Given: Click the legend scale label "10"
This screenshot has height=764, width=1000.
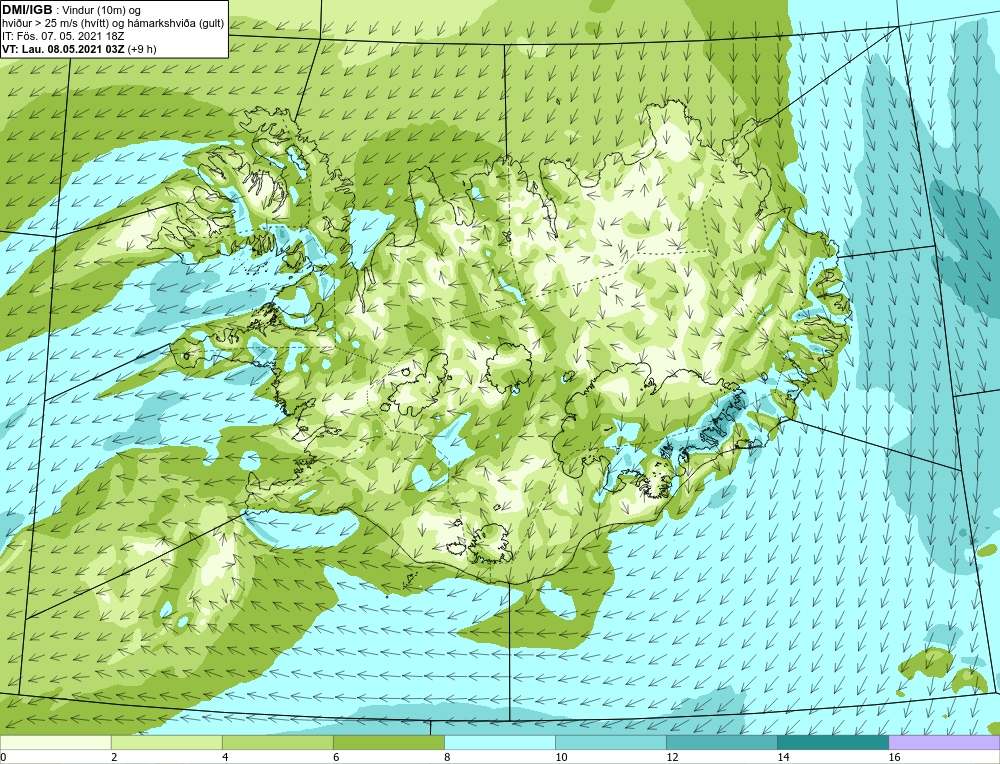Looking at the screenshot, I should click(561, 757).
